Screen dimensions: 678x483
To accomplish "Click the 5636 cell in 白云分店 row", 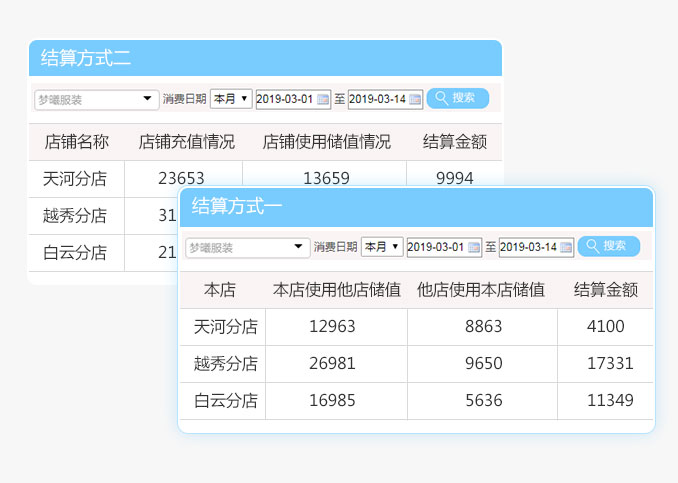I will coord(482,401).
